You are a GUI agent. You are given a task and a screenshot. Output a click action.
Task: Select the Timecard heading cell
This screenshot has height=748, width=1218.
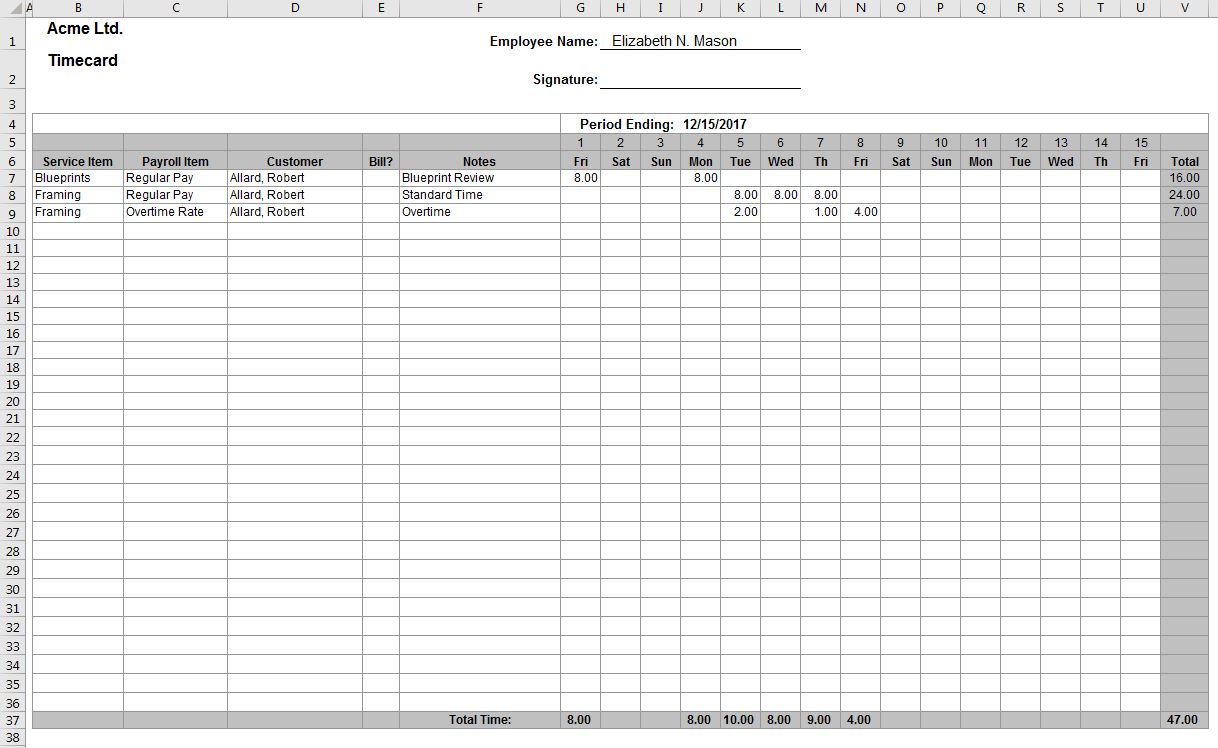pyautogui.click(x=83, y=61)
